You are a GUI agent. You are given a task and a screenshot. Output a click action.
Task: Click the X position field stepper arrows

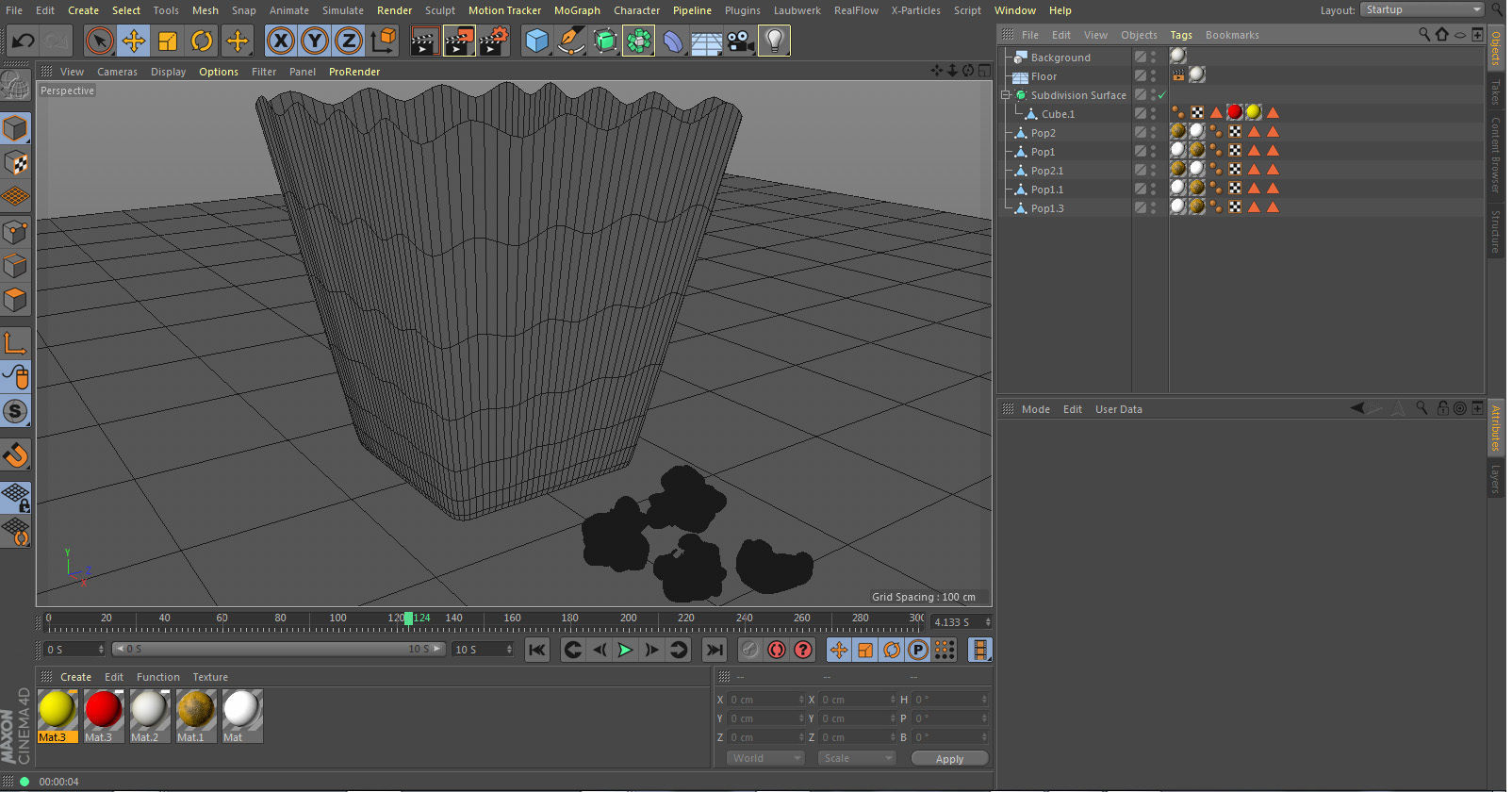pyautogui.click(x=801, y=700)
